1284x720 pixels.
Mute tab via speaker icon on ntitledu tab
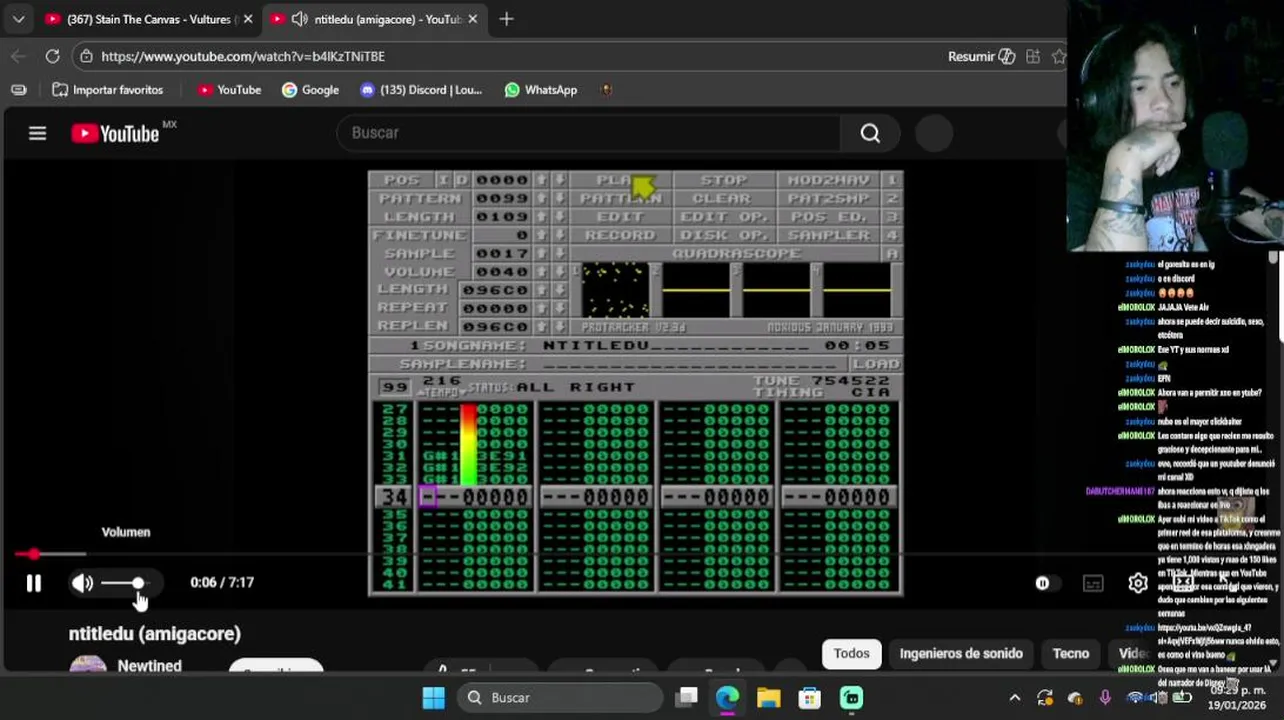tap(299, 19)
